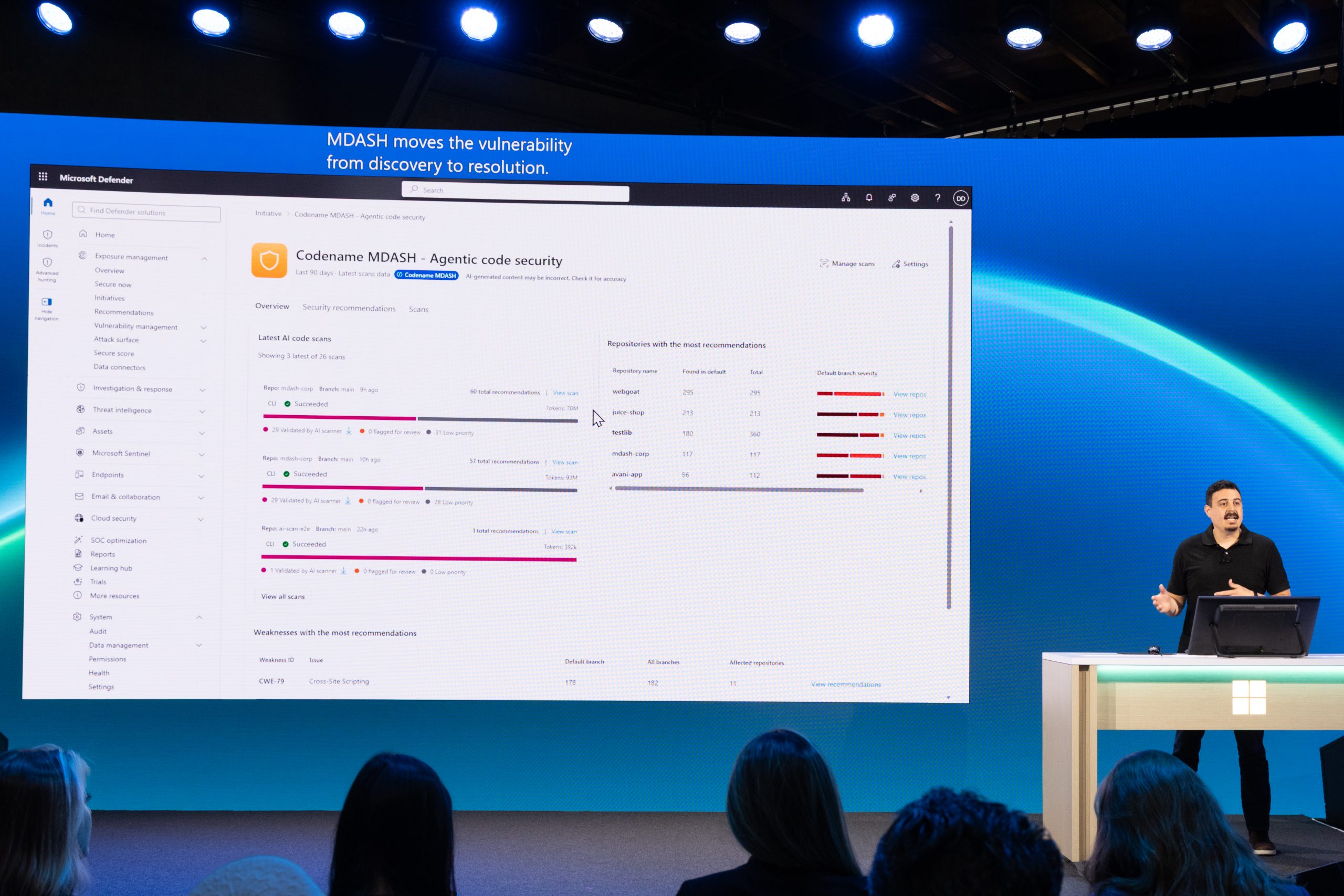
Task: Expand Vulnerability management submenu
Action: (x=203, y=328)
